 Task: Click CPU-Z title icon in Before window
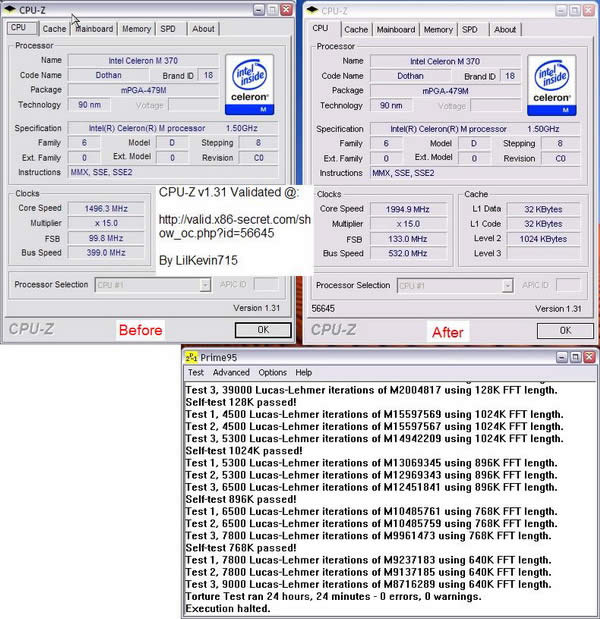(10, 9)
